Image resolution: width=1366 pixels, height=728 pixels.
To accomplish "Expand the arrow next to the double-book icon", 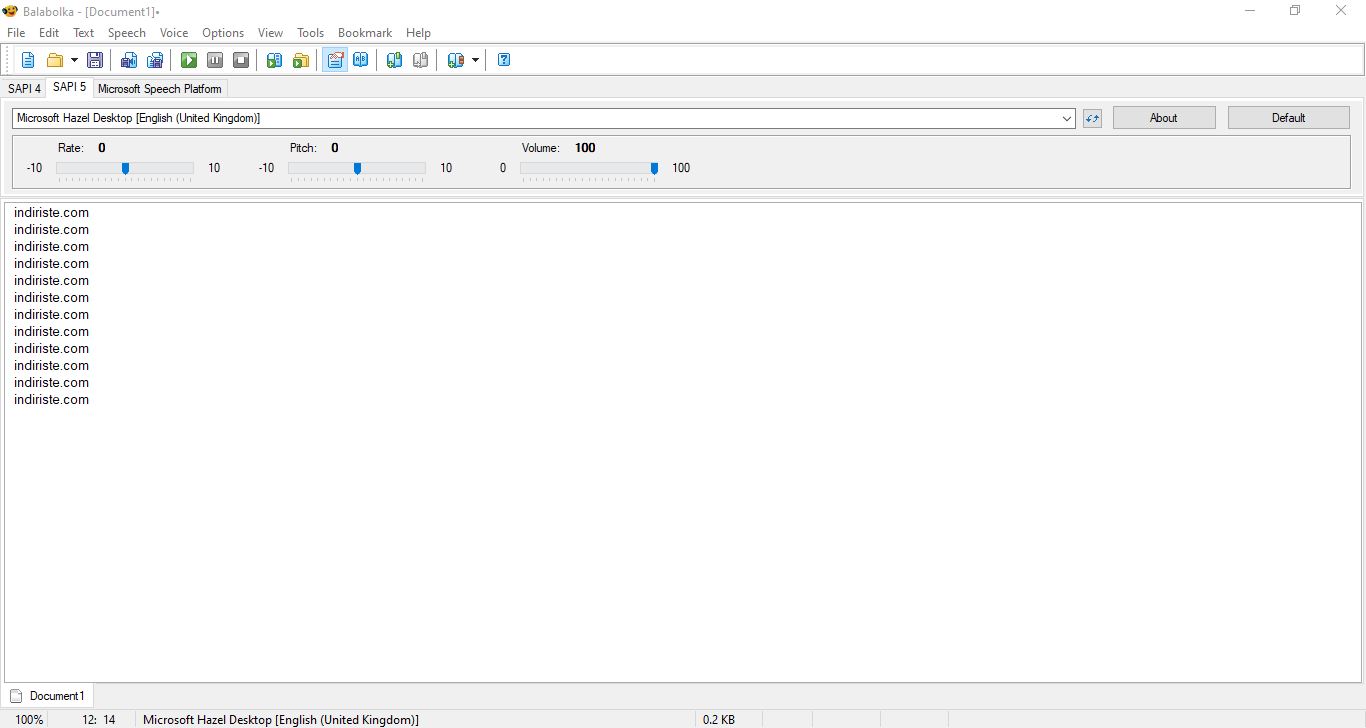I will click(x=475, y=60).
